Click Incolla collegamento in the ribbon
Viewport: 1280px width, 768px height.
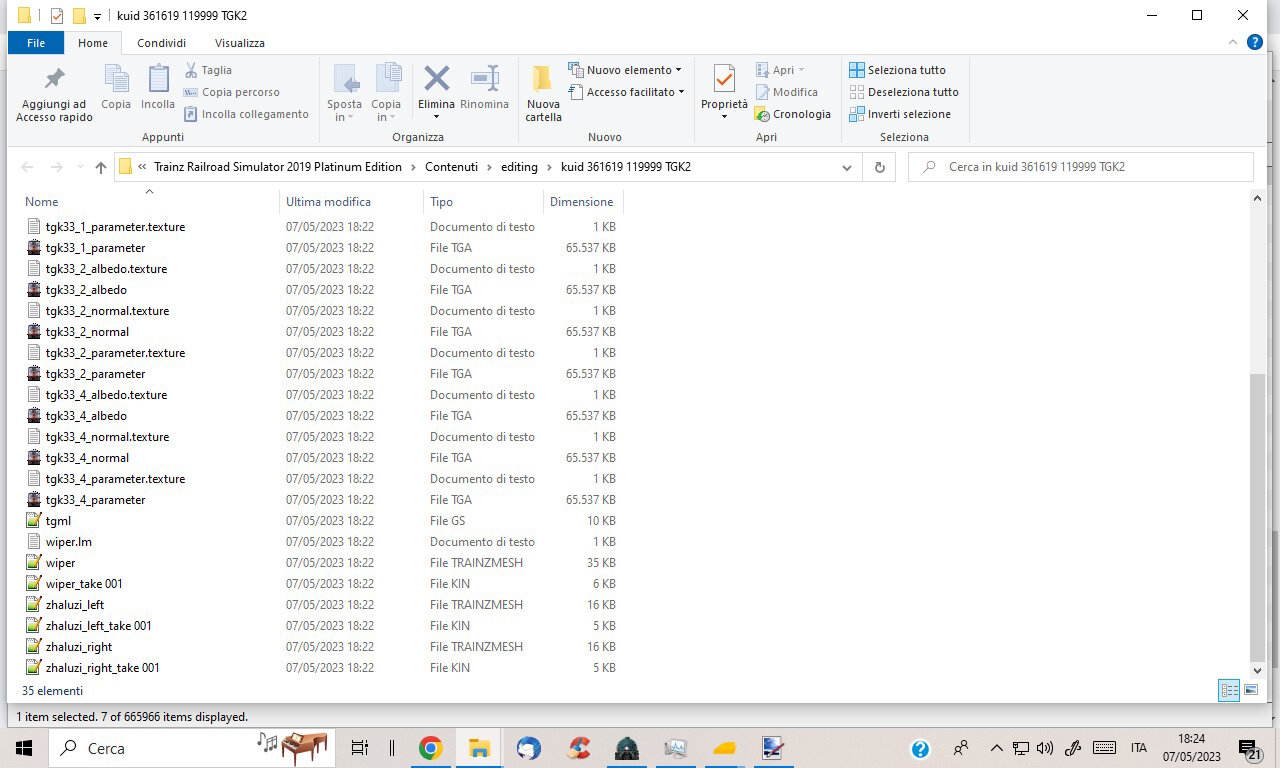(x=246, y=114)
